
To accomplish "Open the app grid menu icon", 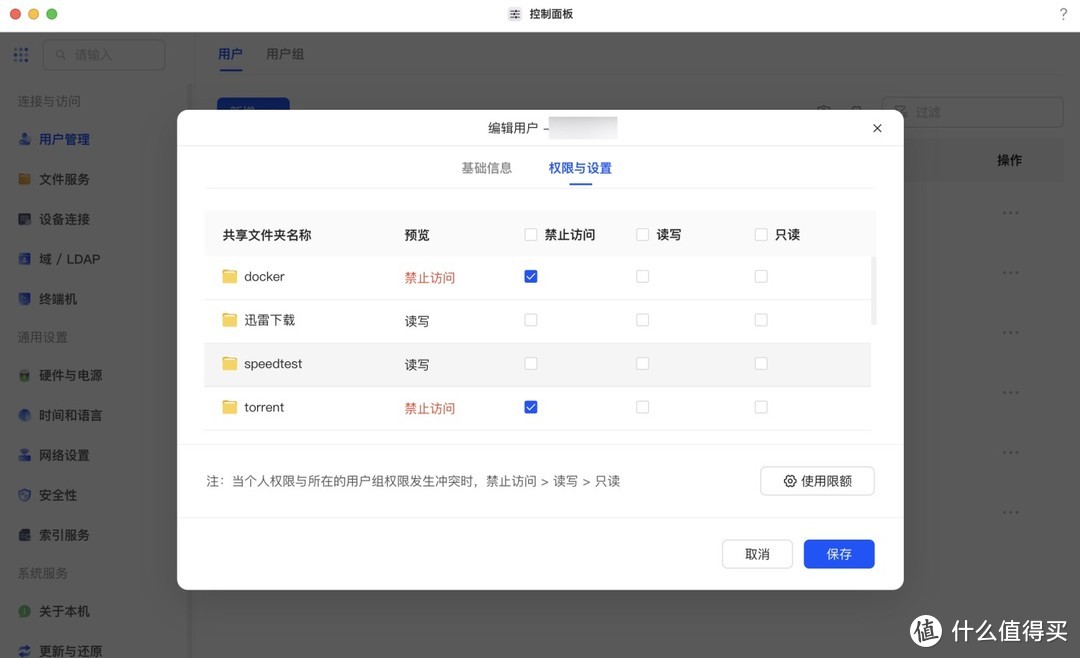I will point(21,55).
